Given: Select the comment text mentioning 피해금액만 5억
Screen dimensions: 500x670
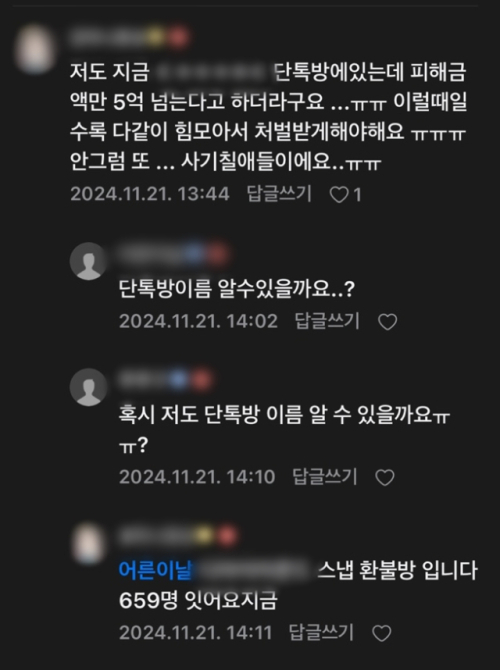Looking at the screenshot, I should pos(269,116).
